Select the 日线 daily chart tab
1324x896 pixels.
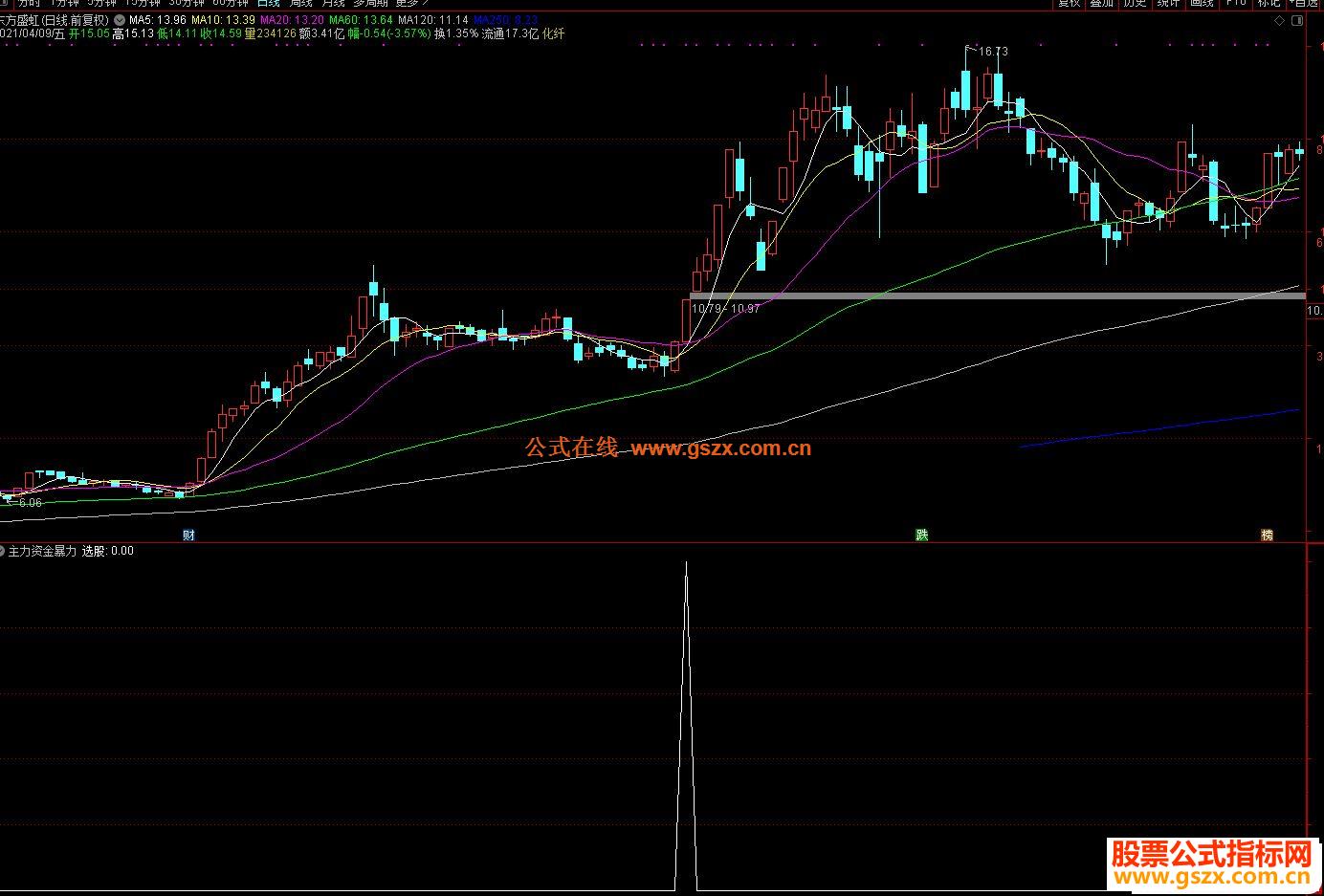tap(269, 4)
